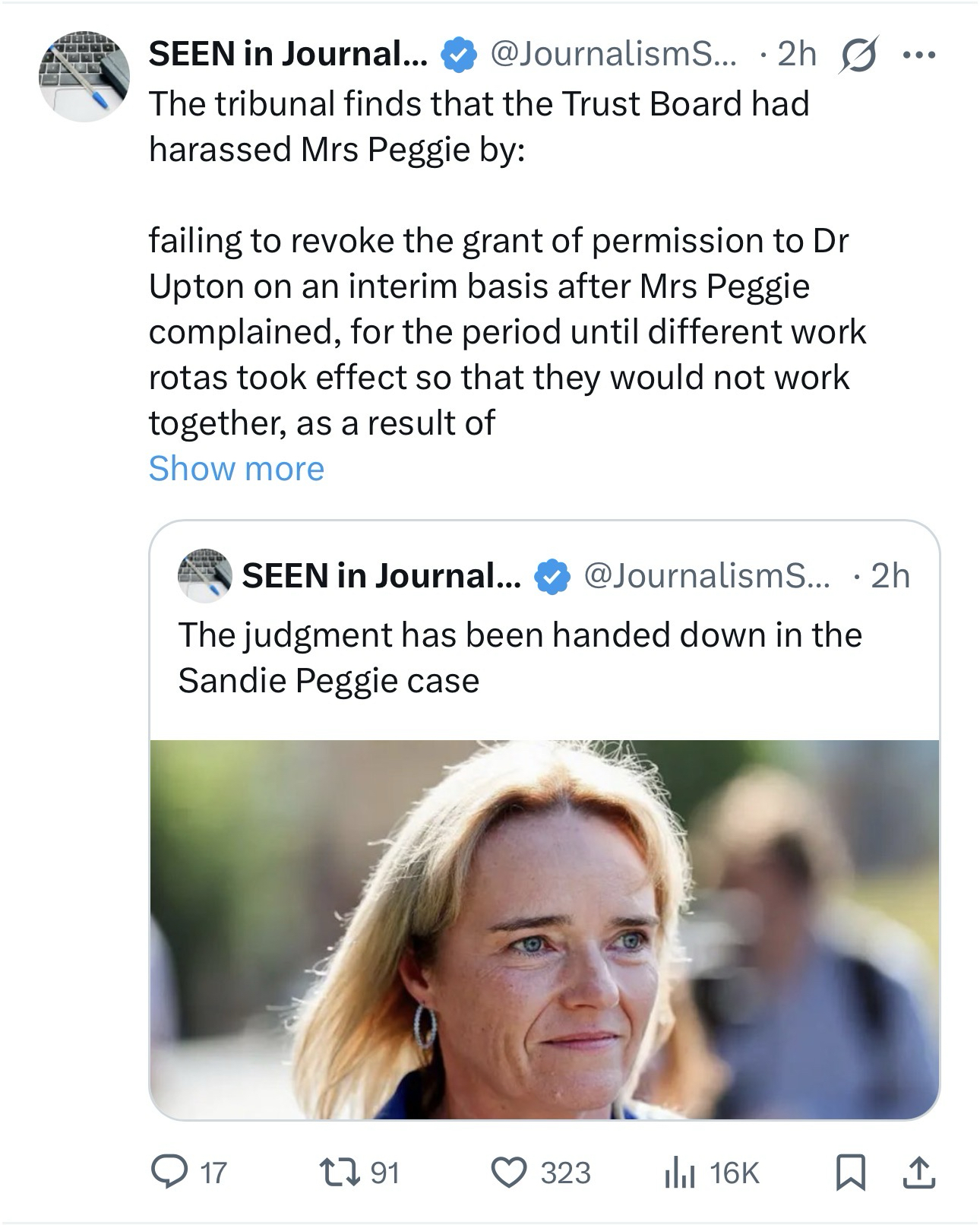
Task: Click quoted tweet's SEEN in Journal... name
Action: click(381, 576)
